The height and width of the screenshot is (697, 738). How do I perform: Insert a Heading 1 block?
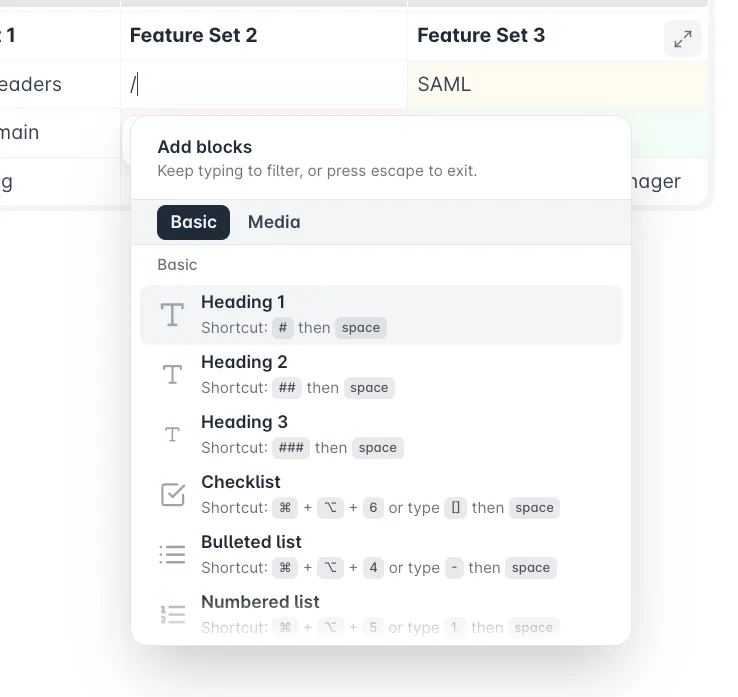click(381, 315)
